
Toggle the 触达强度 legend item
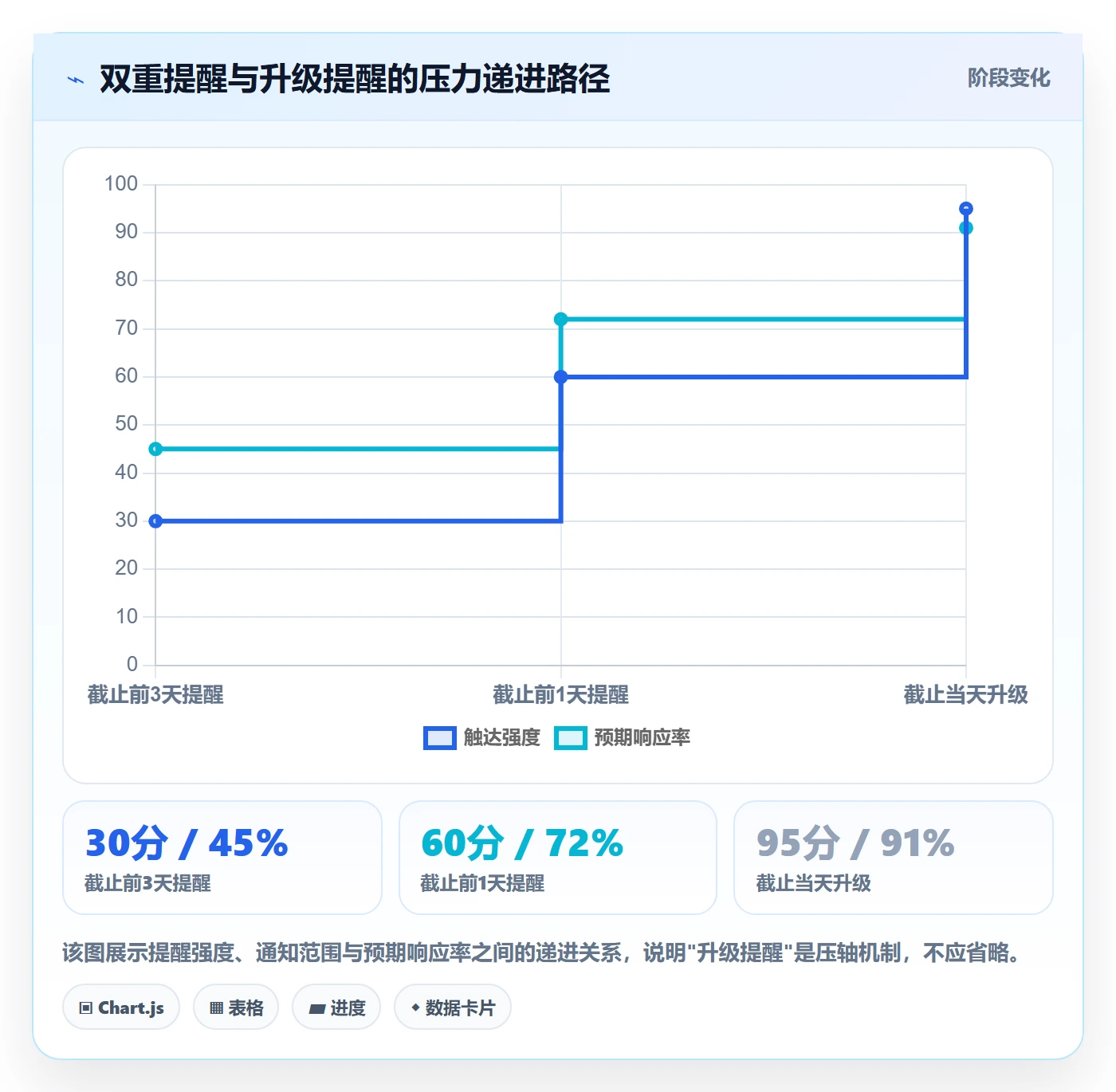481,737
